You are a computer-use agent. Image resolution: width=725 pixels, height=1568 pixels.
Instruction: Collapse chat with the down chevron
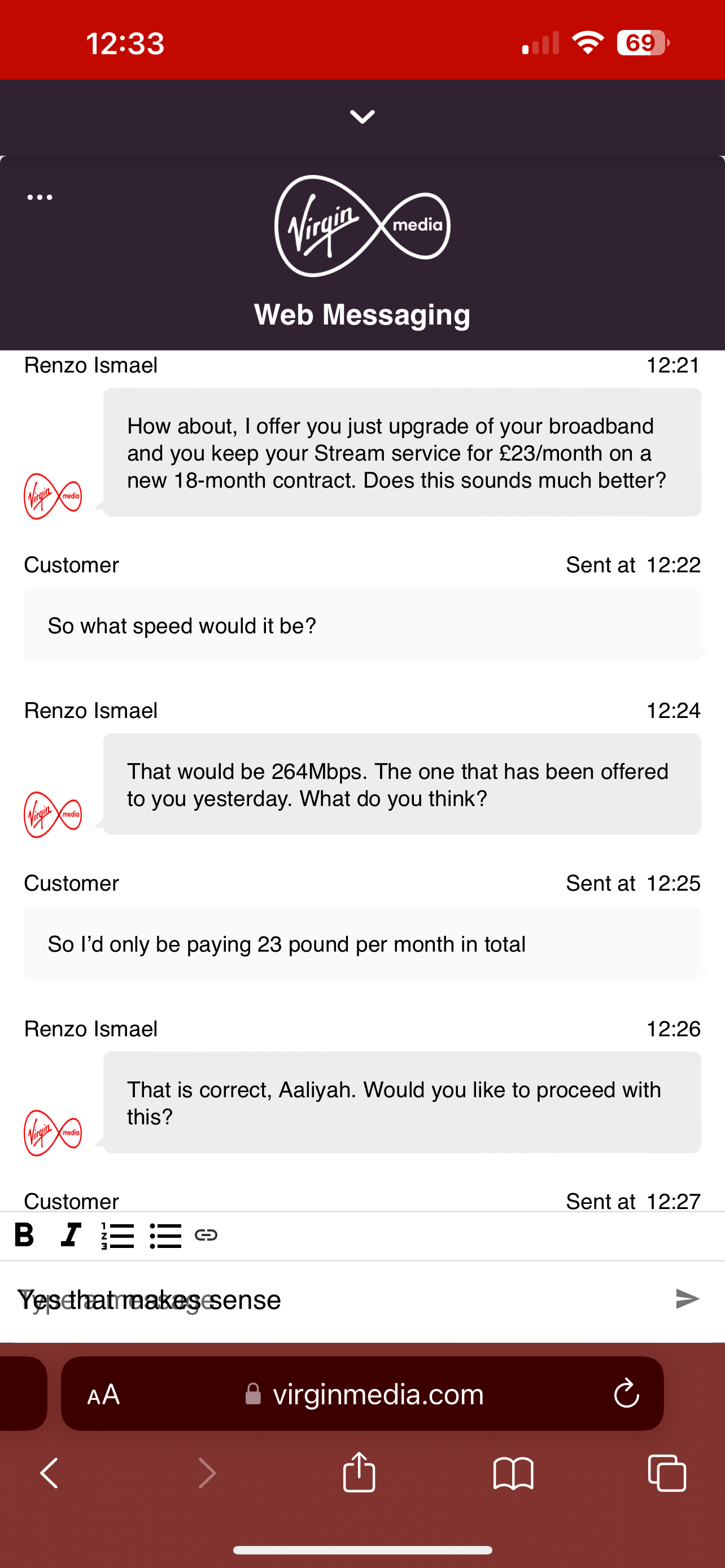(362, 117)
